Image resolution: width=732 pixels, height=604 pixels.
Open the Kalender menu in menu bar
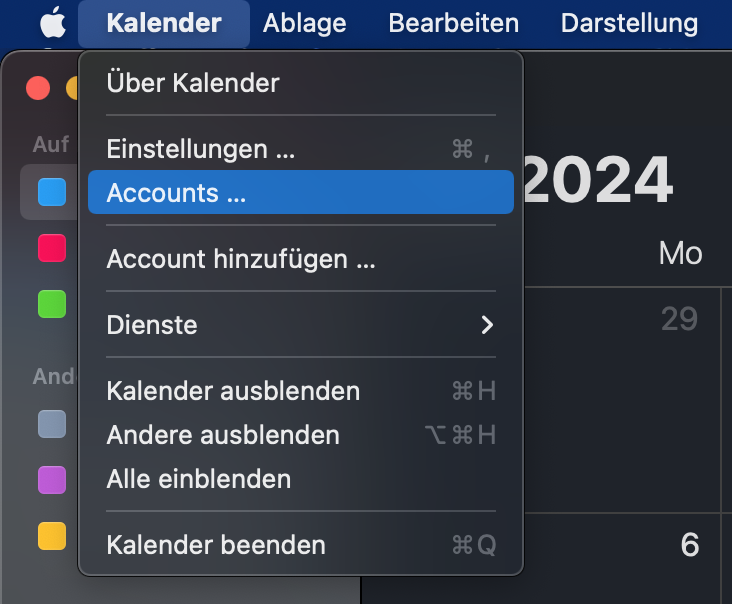pos(164,23)
